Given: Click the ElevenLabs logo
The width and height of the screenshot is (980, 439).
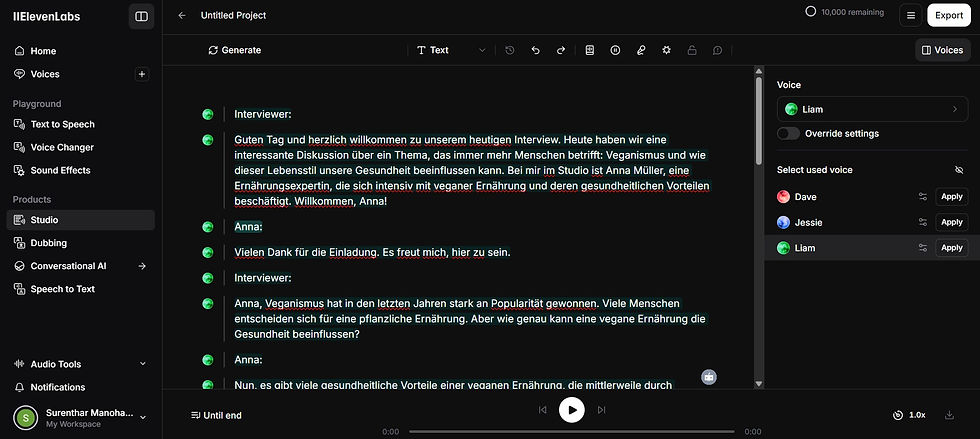Looking at the screenshot, I should coord(47,16).
